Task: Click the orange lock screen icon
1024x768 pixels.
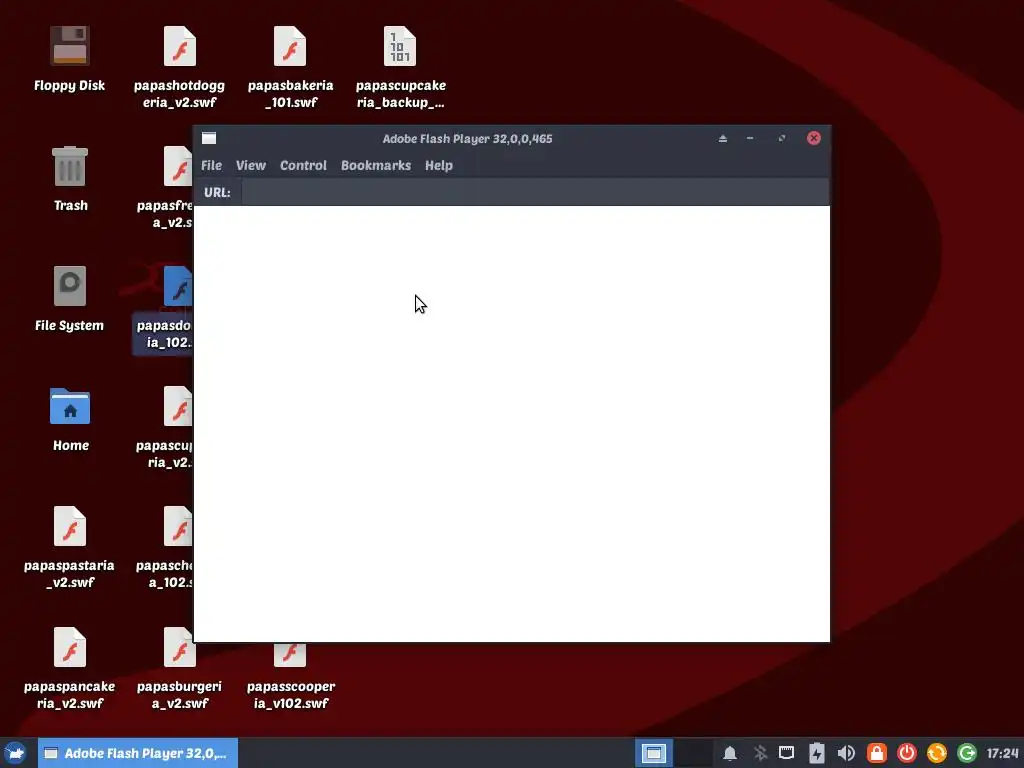Action: coord(876,753)
